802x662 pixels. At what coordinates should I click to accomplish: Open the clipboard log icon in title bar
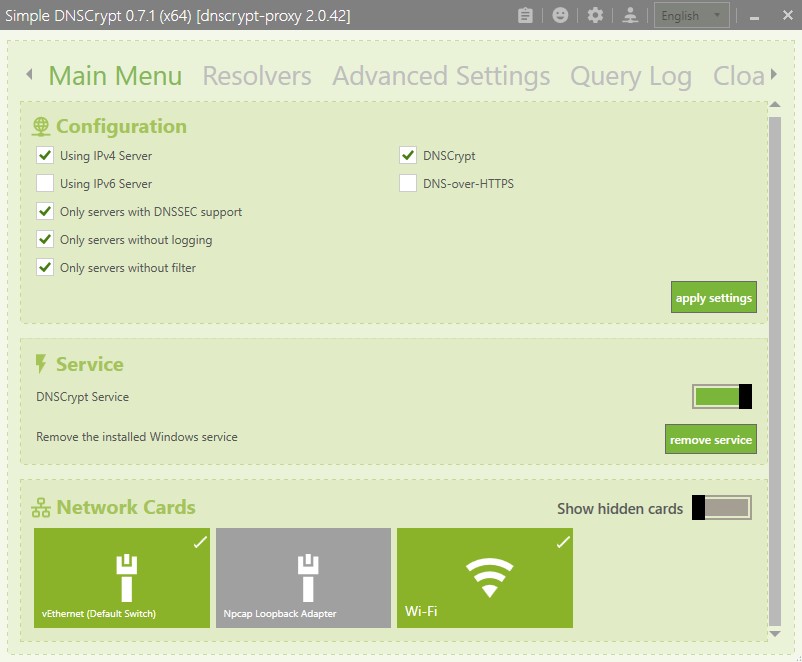click(x=525, y=15)
